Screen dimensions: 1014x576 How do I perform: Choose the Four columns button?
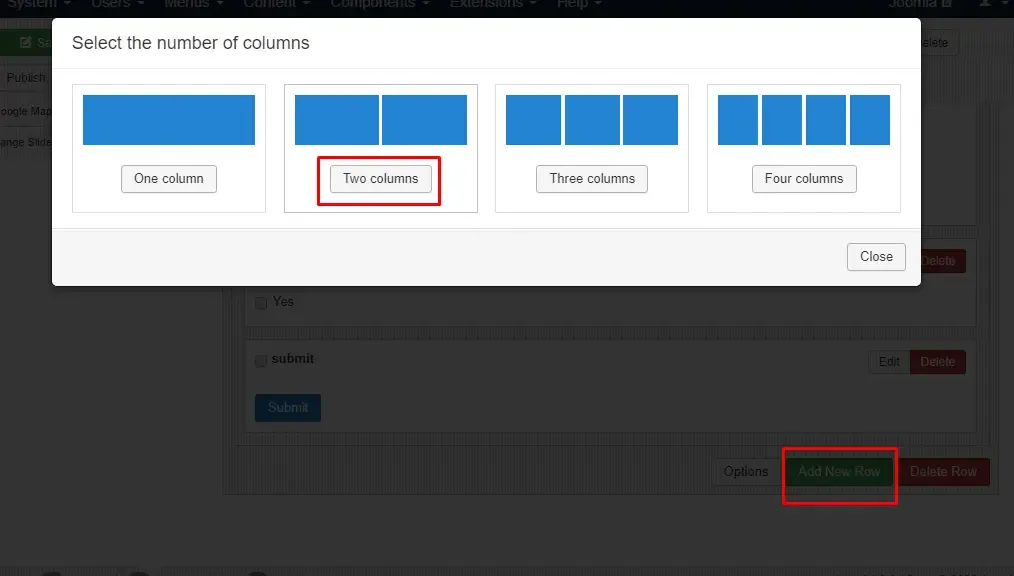[804, 178]
